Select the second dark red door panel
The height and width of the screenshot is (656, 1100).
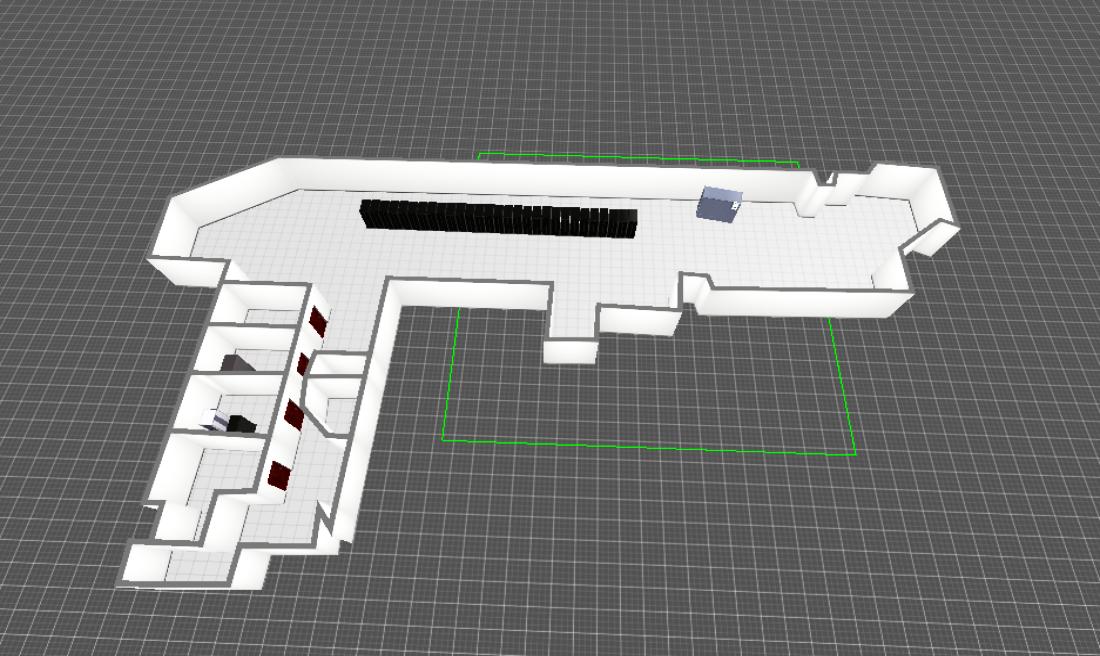tap(302, 364)
